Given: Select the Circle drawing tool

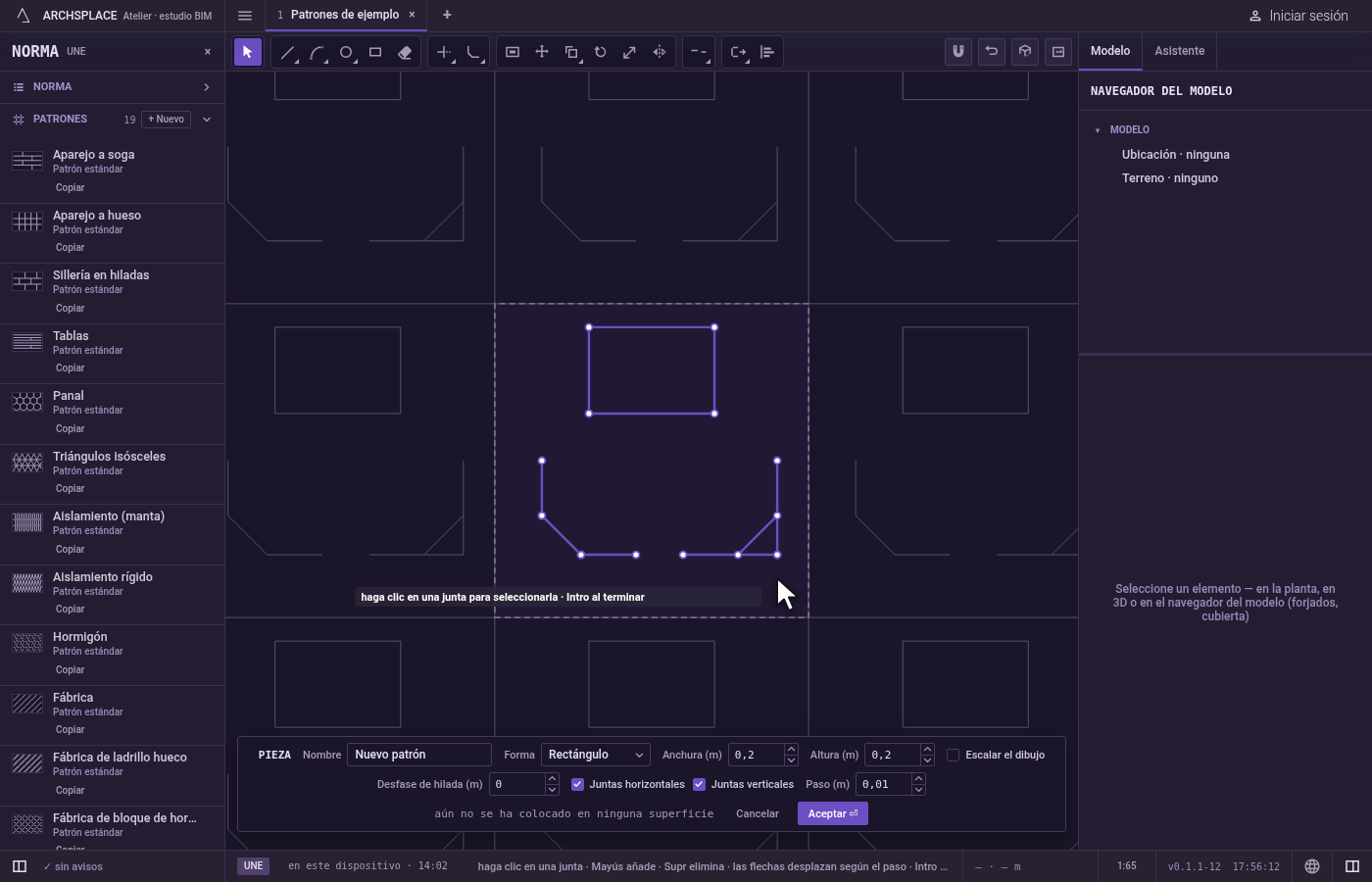Looking at the screenshot, I should [x=346, y=52].
